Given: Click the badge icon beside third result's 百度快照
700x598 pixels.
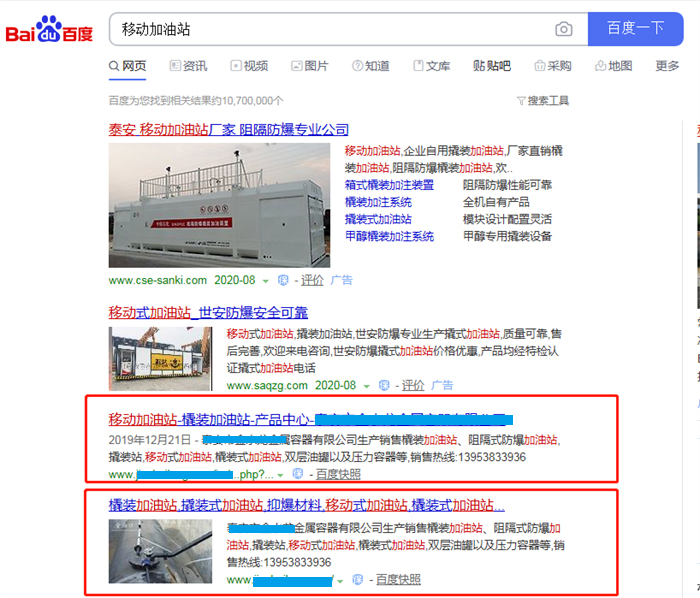Looking at the screenshot, I should 298,474.
